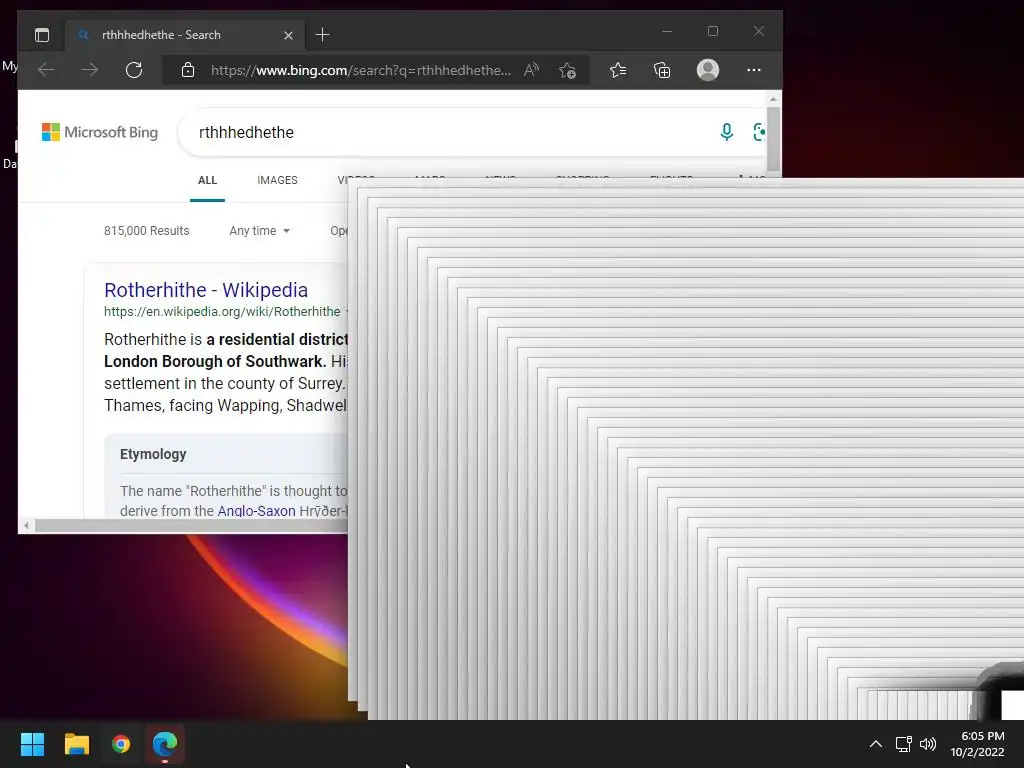Start voice search with microphone icon
Image resolution: width=1024 pixels, height=768 pixels.
pos(726,132)
